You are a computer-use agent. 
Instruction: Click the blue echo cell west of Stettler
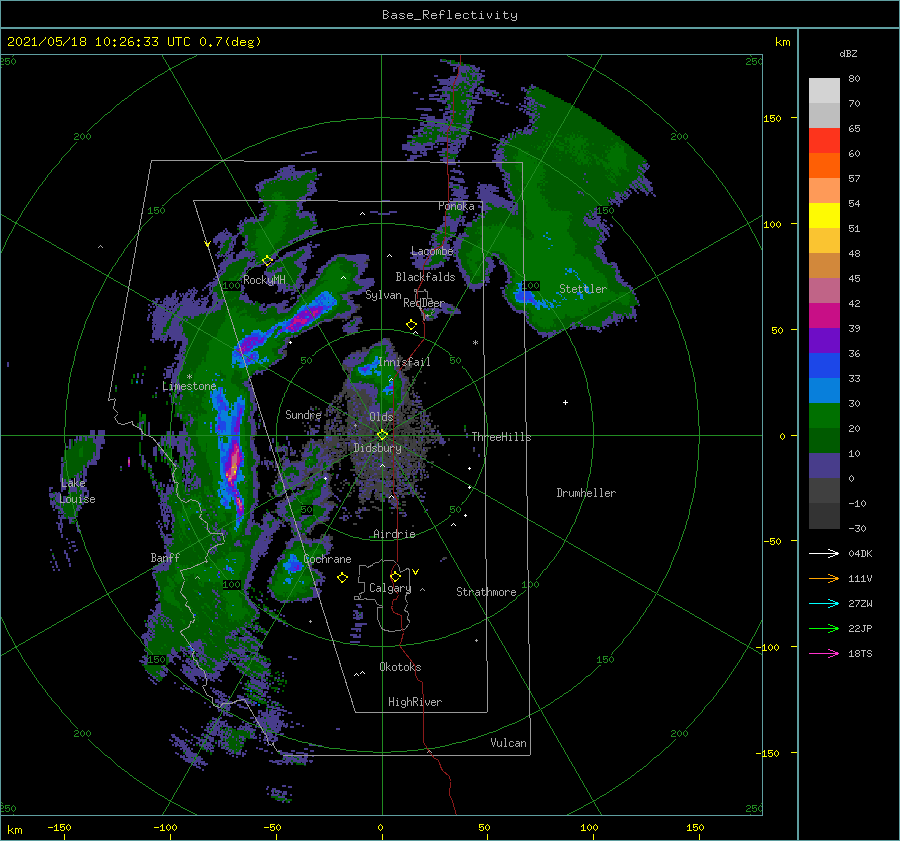click(x=525, y=297)
